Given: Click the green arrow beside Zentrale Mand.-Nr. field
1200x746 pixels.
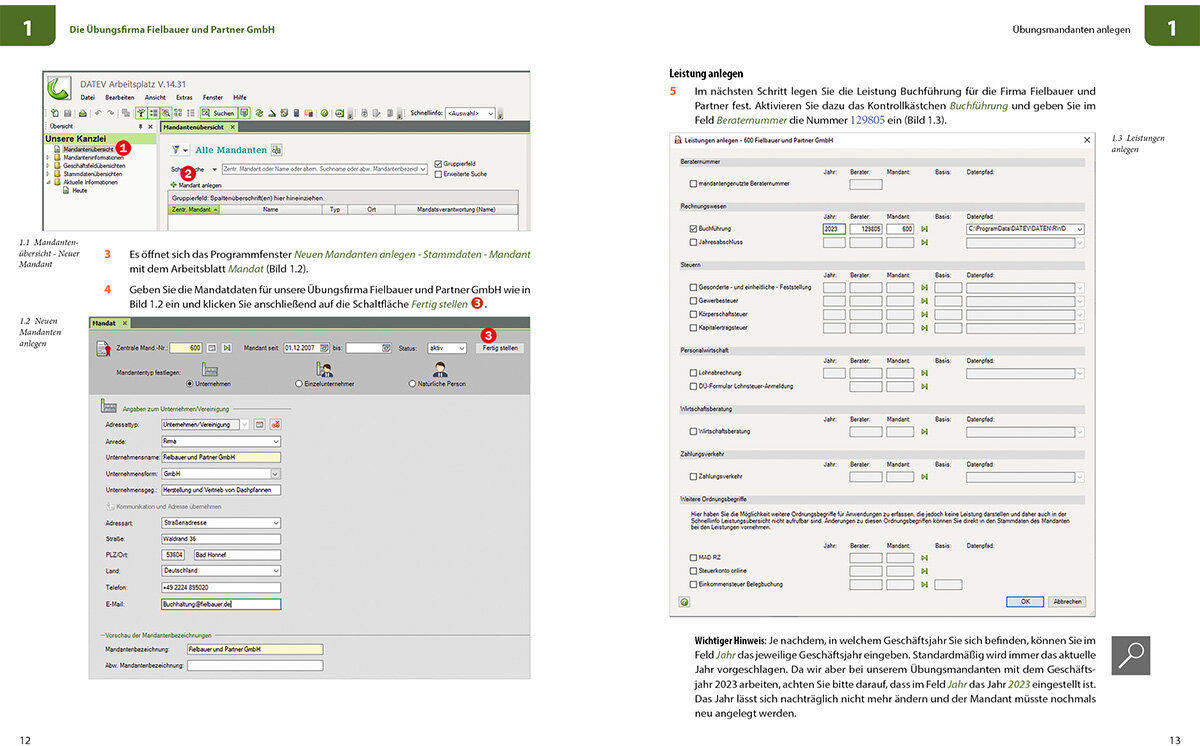Looking at the screenshot, I should click(x=227, y=348).
